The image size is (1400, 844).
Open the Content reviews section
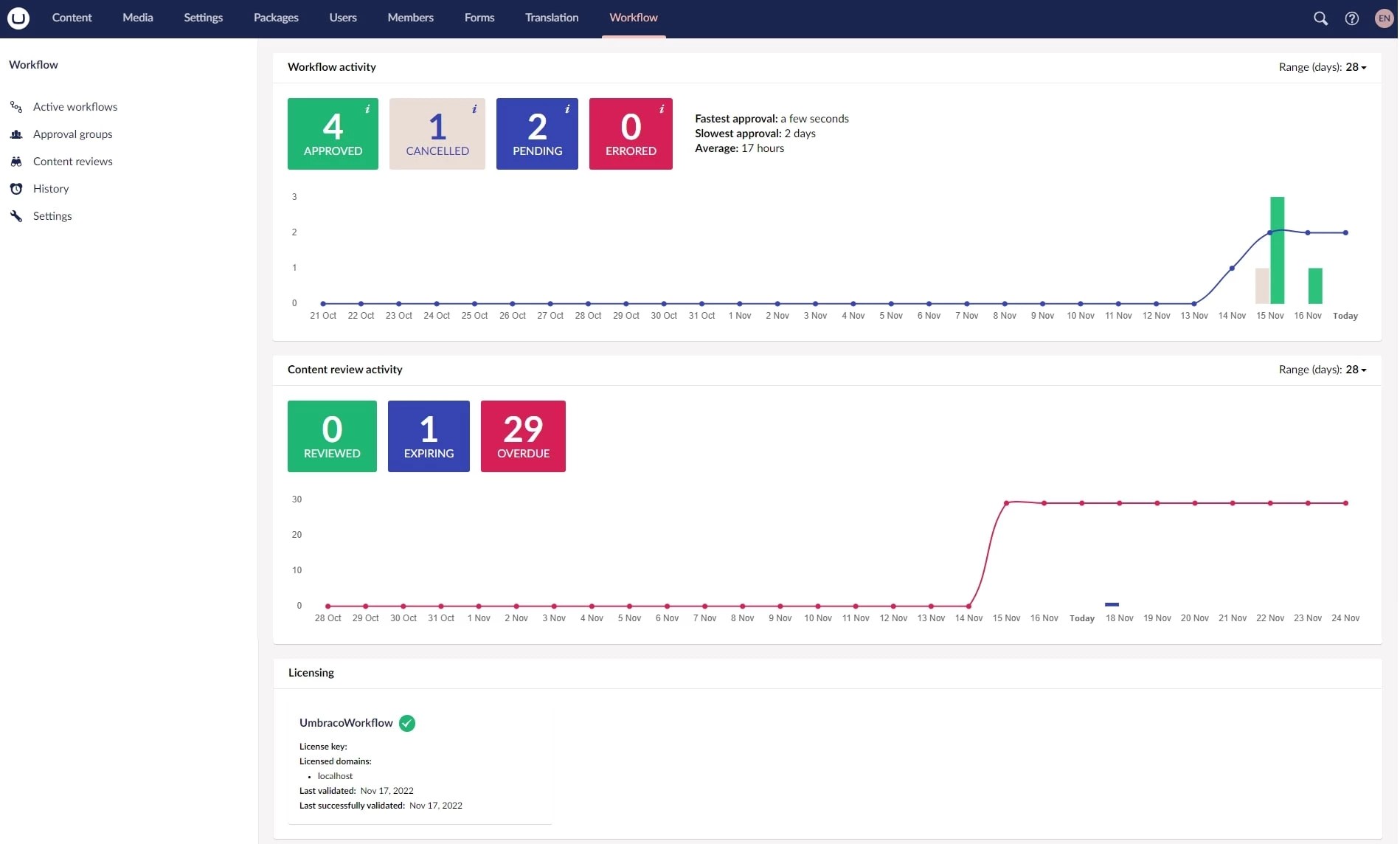pyautogui.click(x=73, y=161)
